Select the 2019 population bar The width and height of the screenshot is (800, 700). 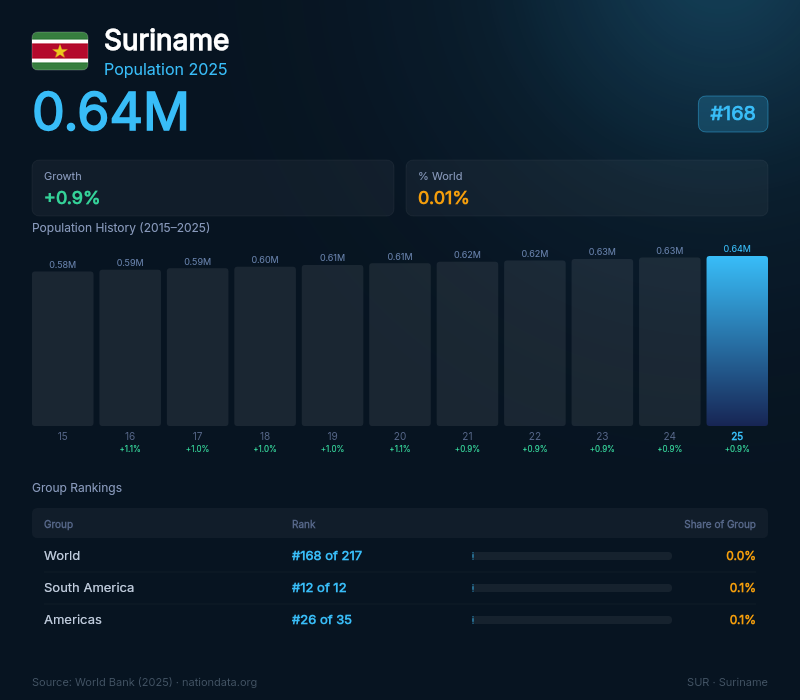[333, 345]
